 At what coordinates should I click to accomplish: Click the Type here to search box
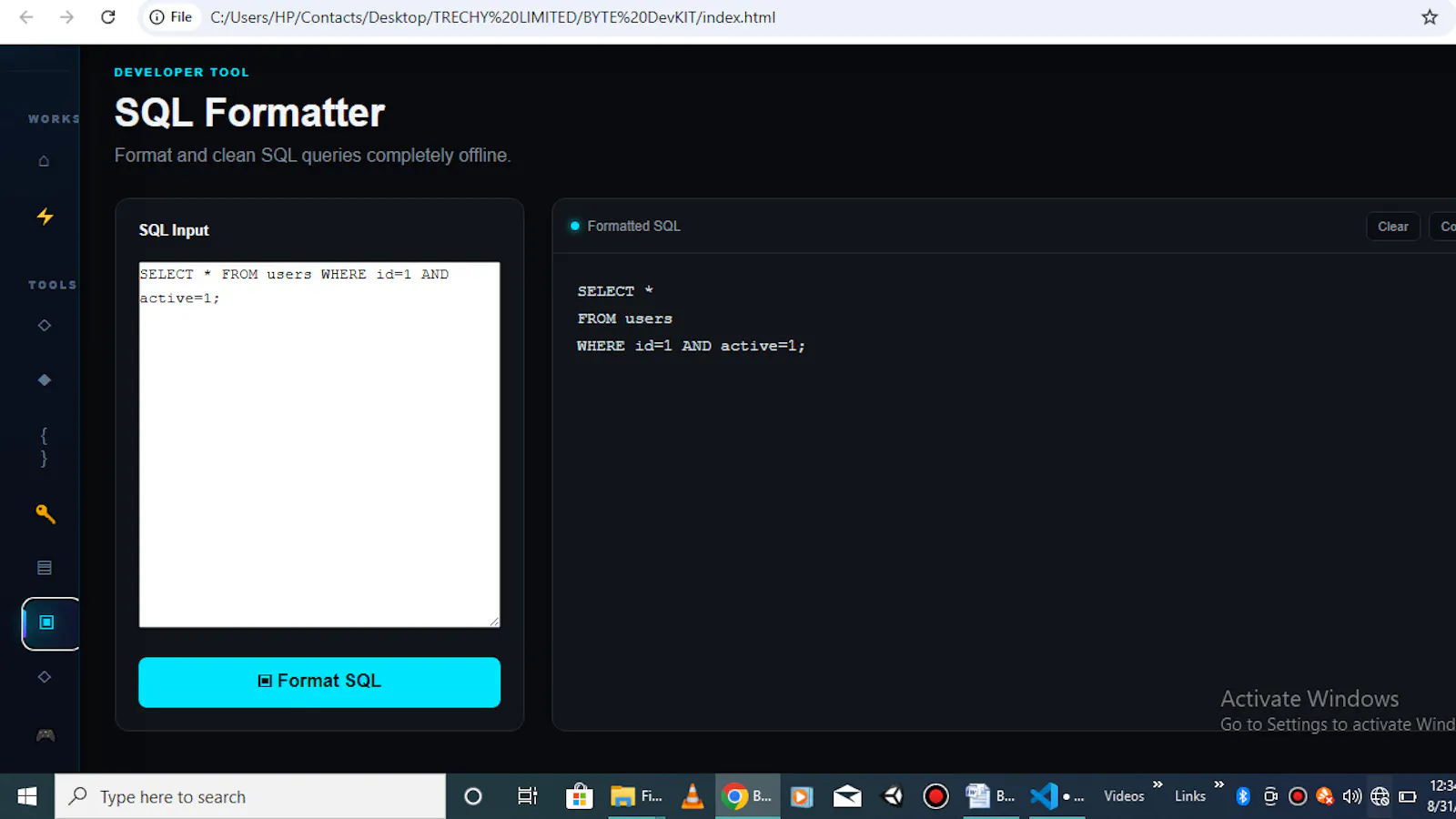250,796
